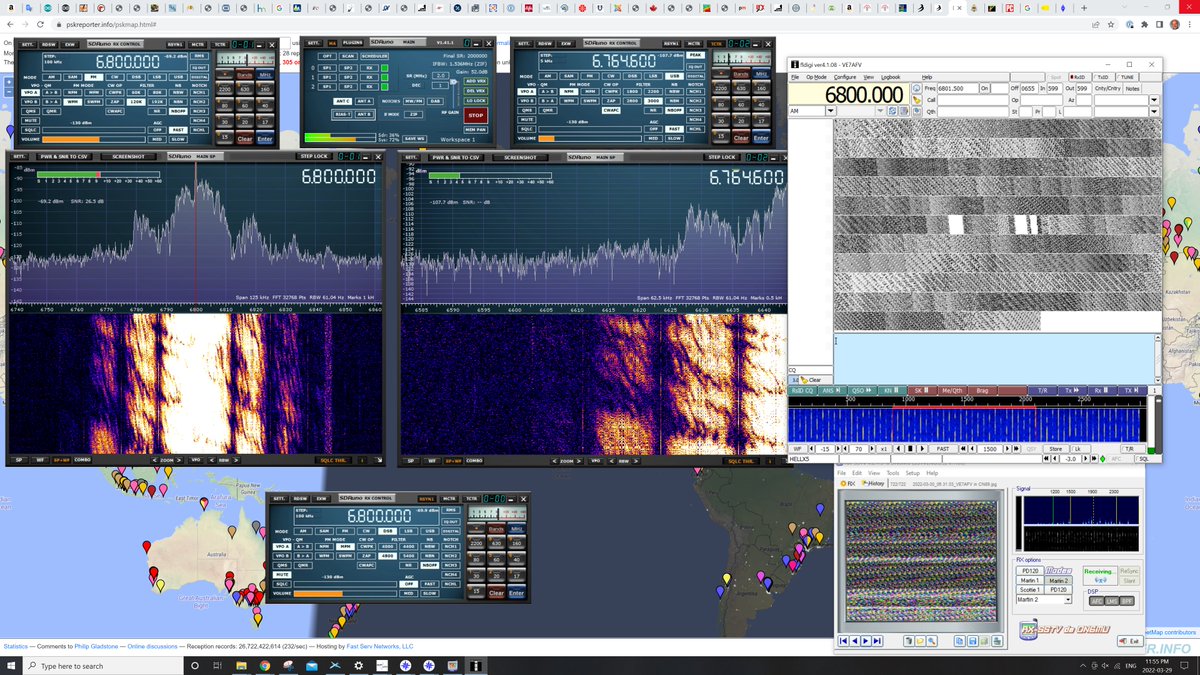Click fldigi Tx macro button with double arrows

(x=1072, y=390)
